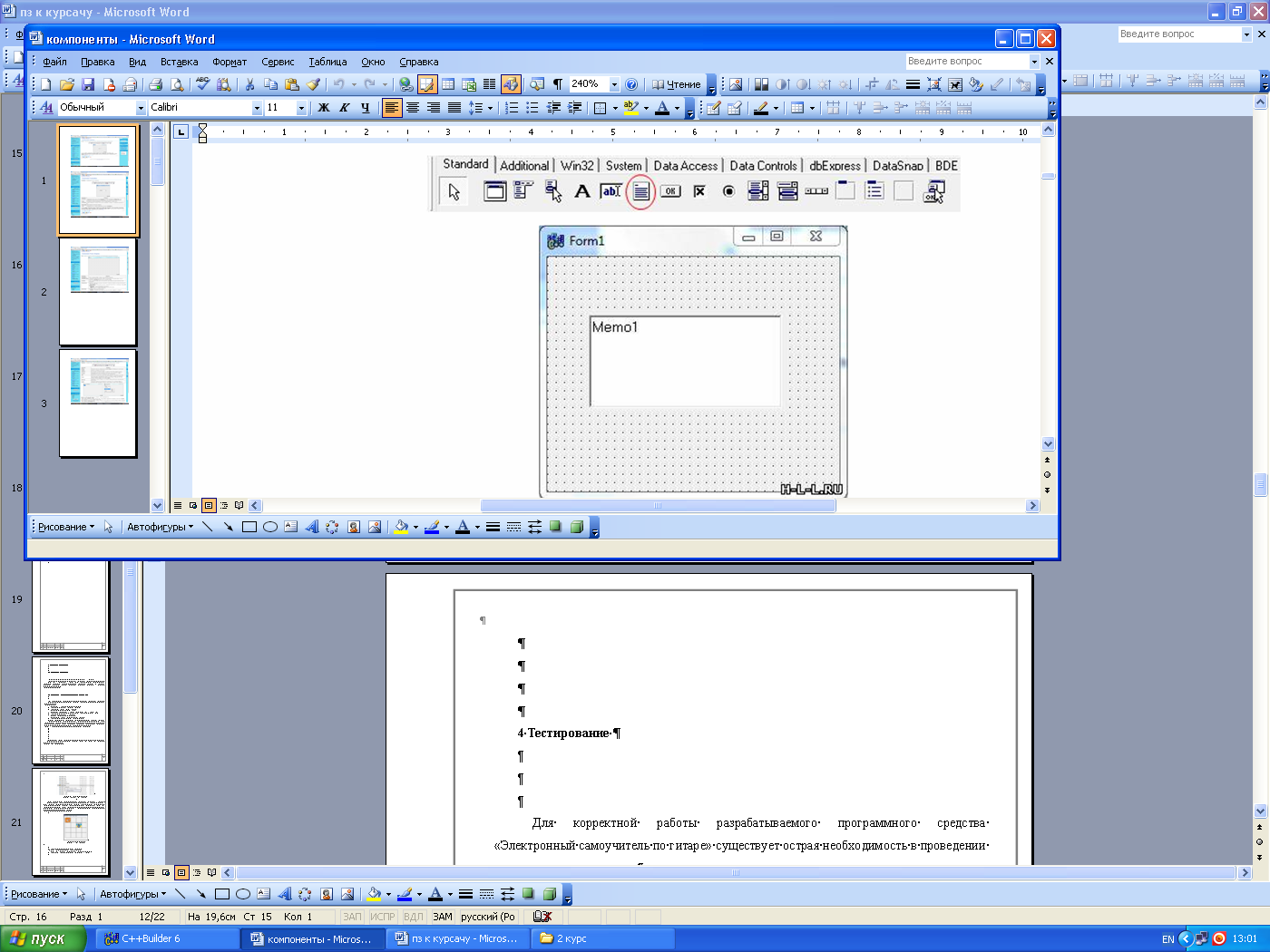Open Text Wrapping dog icon on picture toolbar
This screenshot has width=1270, height=952.
pyautogui.click(x=954, y=84)
